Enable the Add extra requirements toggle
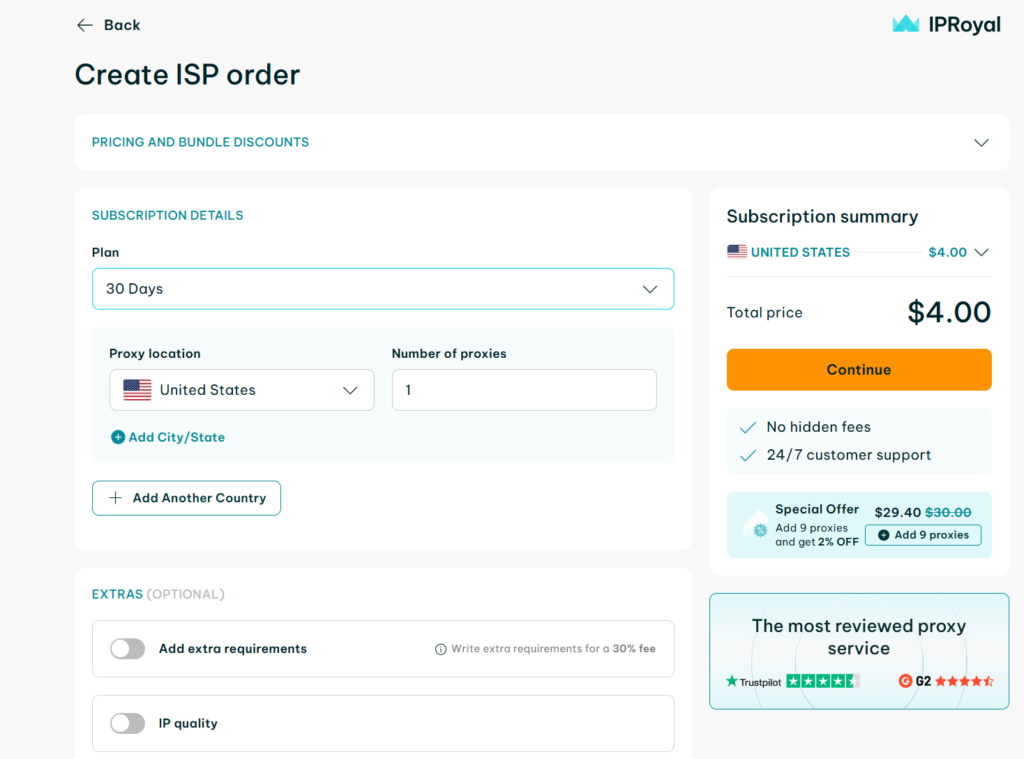 (x=127, y=648)
